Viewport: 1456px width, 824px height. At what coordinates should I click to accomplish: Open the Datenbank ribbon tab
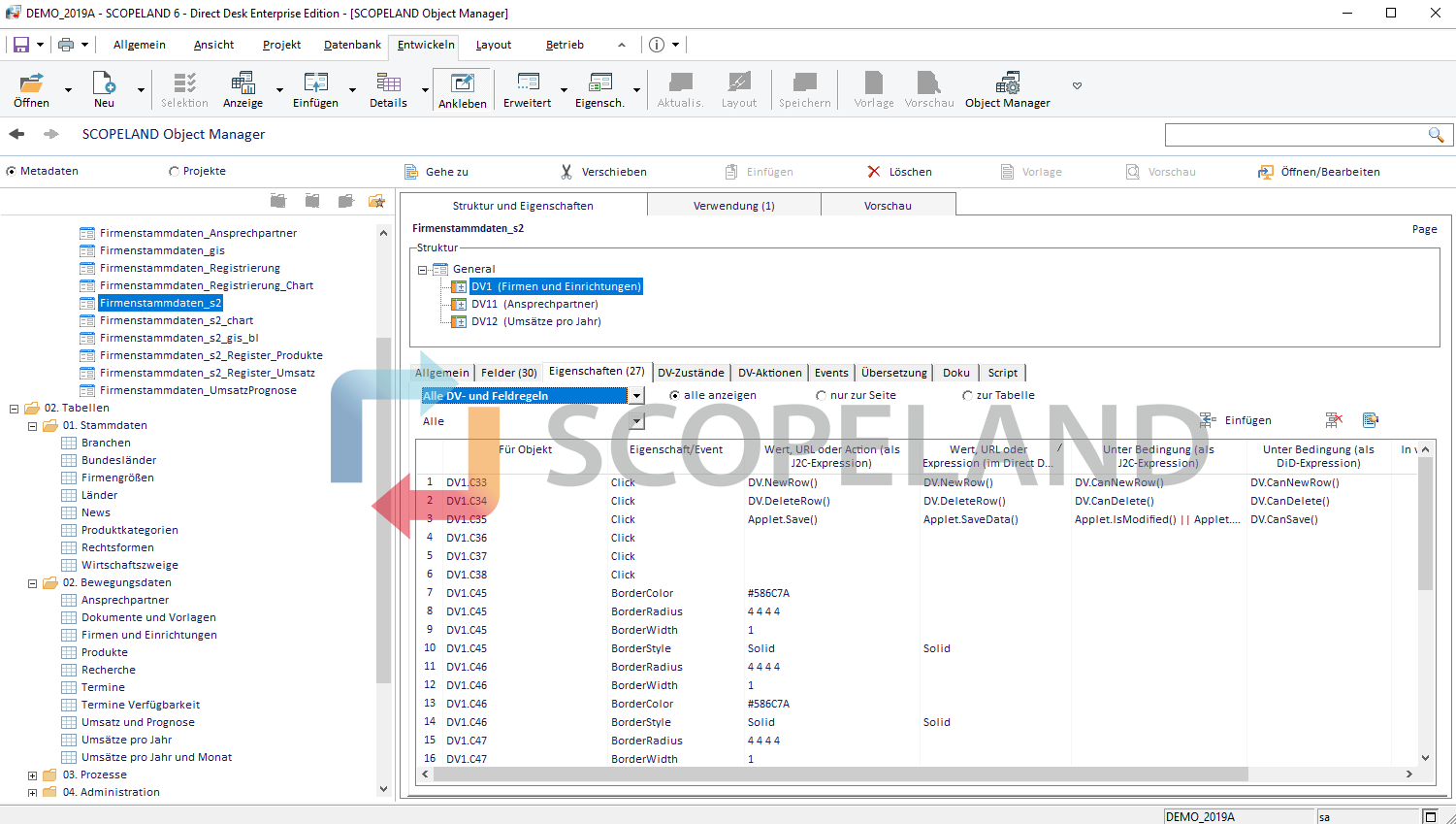[x=352, y=45]
